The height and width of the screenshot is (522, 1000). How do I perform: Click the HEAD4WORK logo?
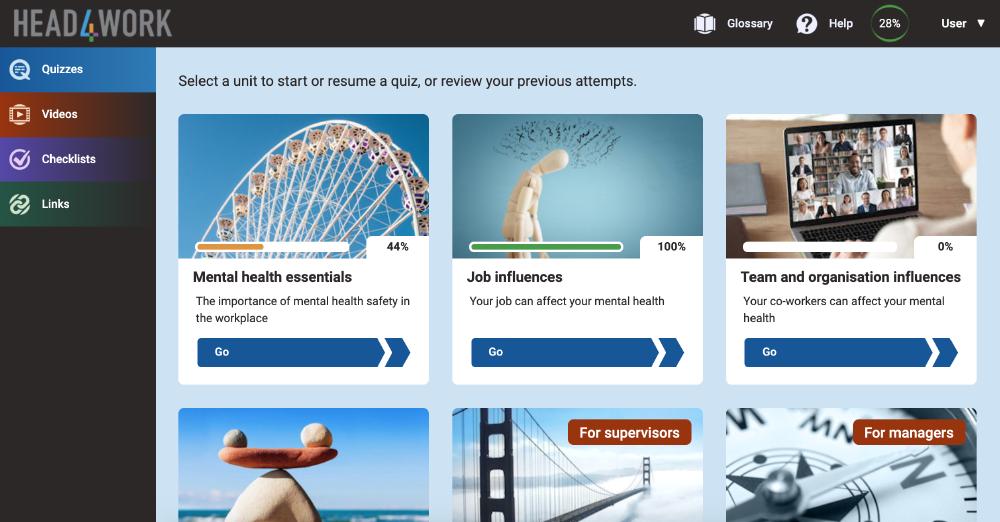click(92, 24)
